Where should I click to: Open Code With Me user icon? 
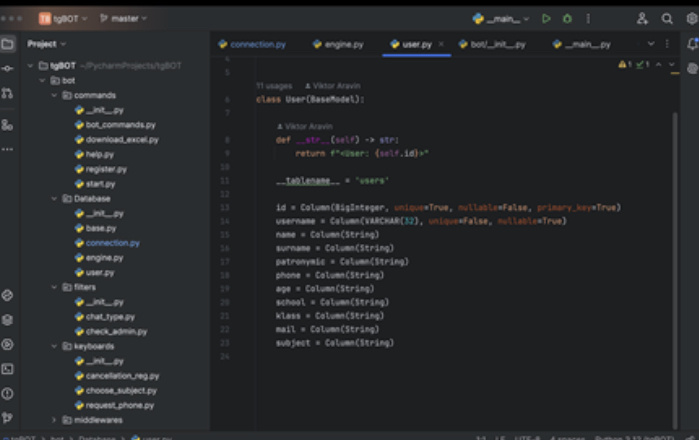(x=642, y=19)
